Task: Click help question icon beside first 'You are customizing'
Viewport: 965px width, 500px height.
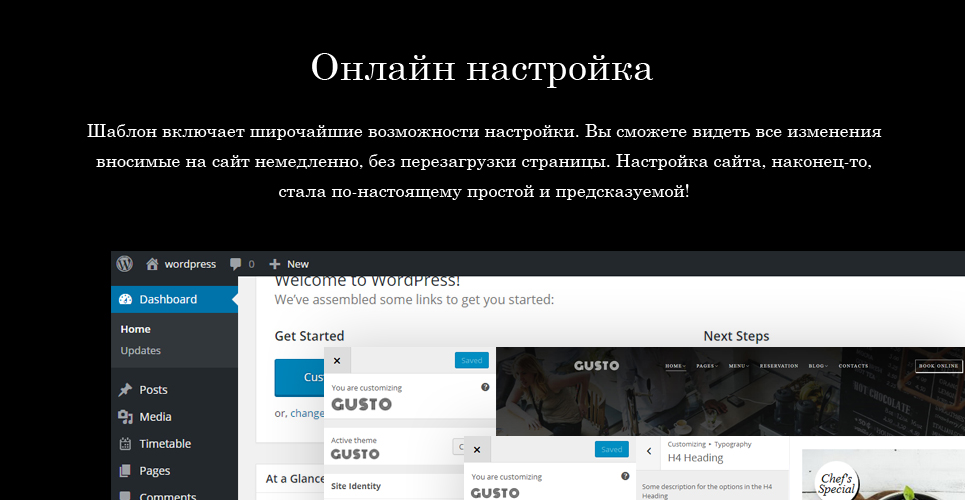Action: tap(485, 387)
